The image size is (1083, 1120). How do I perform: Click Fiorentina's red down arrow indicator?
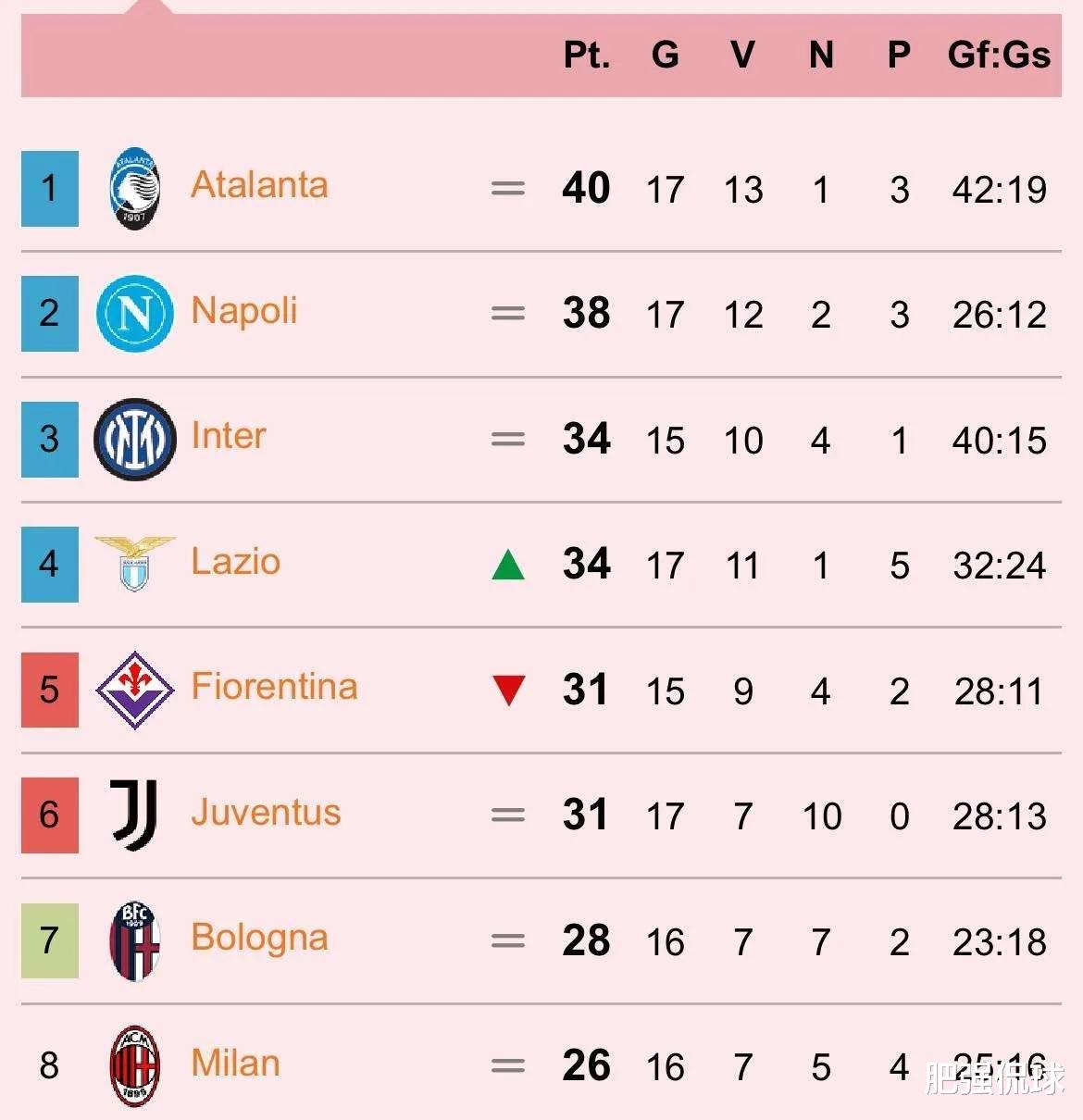point(509,691)
